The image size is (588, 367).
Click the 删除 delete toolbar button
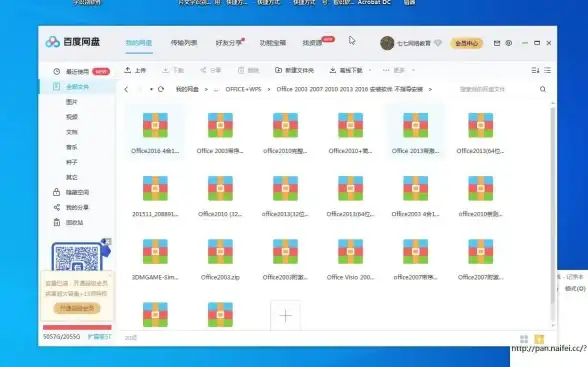248,70
